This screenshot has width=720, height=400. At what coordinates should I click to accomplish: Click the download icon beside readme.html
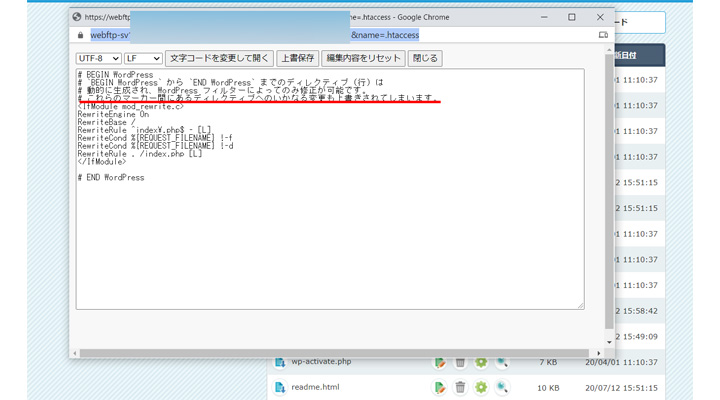click(280, 388)
